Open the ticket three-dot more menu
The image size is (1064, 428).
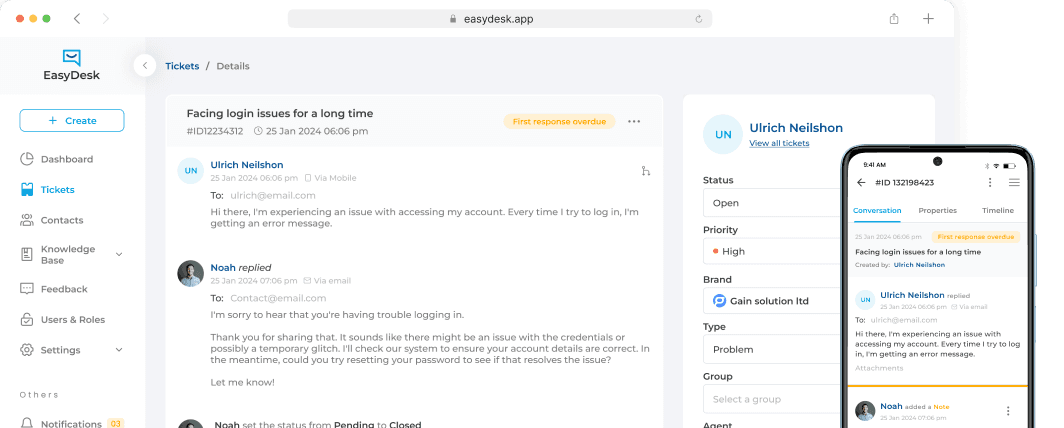[634, 121]
